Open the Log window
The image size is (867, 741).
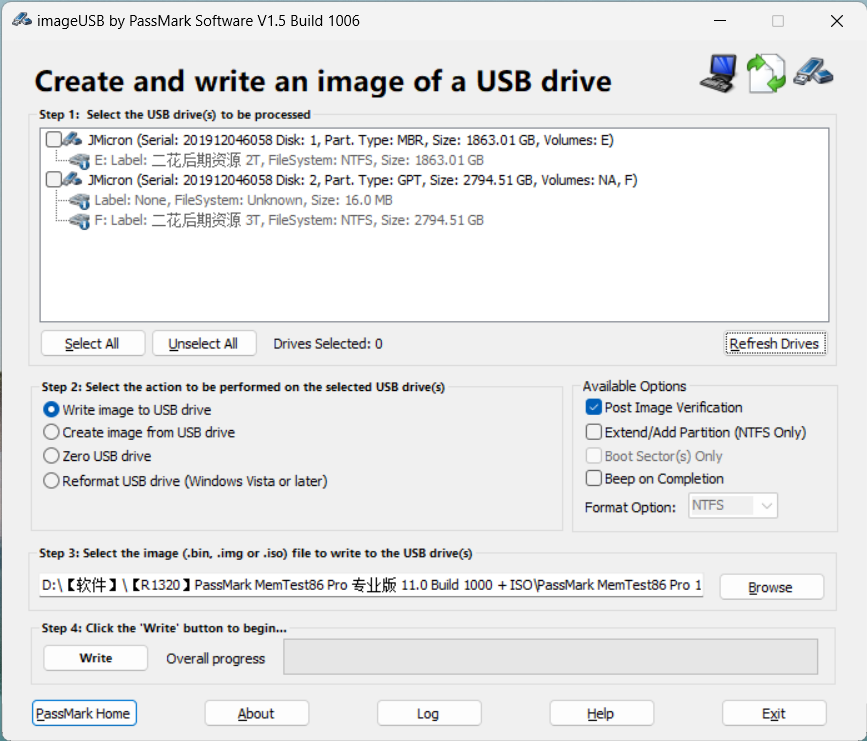click(x=428, y=713)
